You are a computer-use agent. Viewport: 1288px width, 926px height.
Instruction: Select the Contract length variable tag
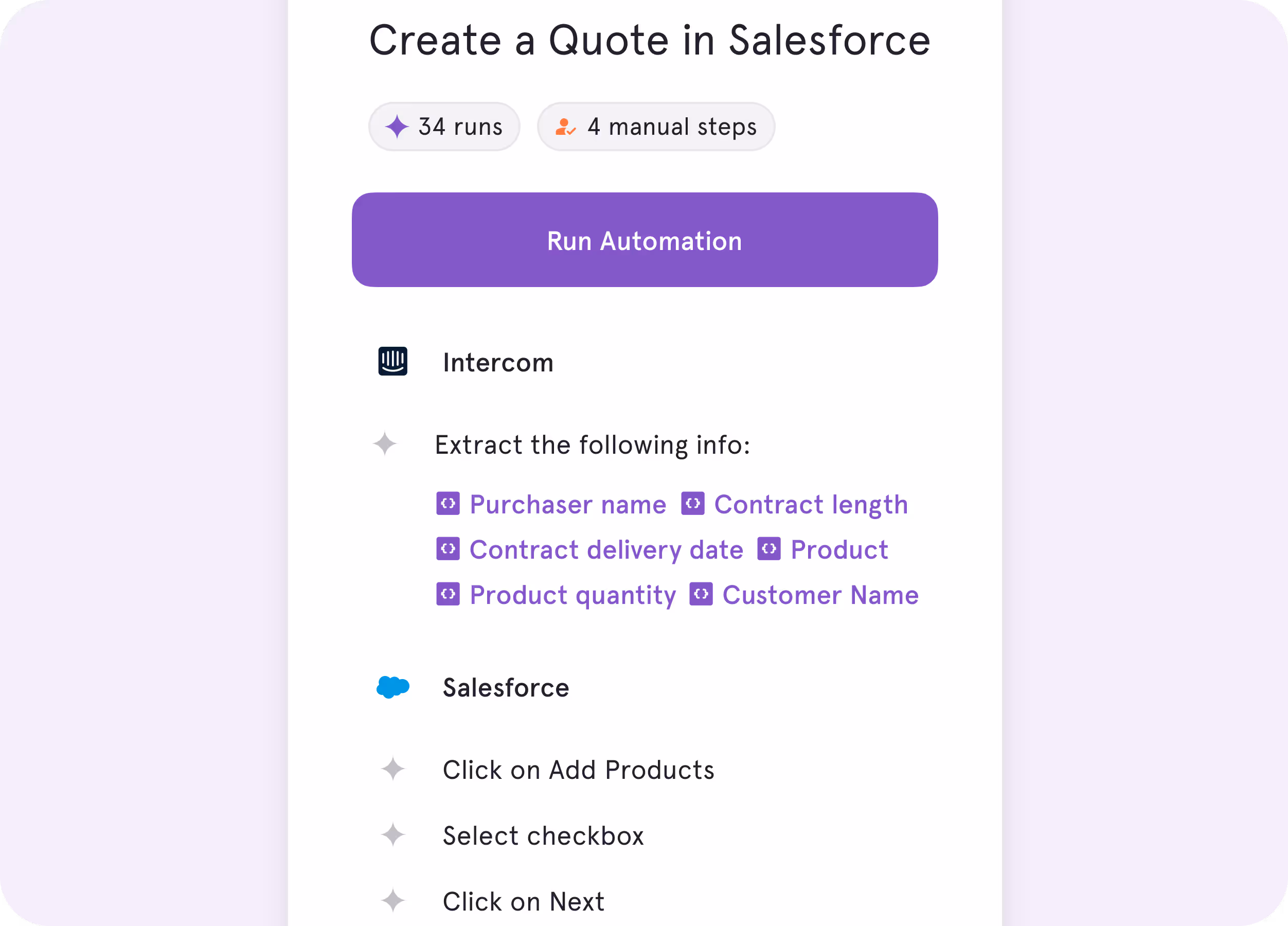(795, 504)
